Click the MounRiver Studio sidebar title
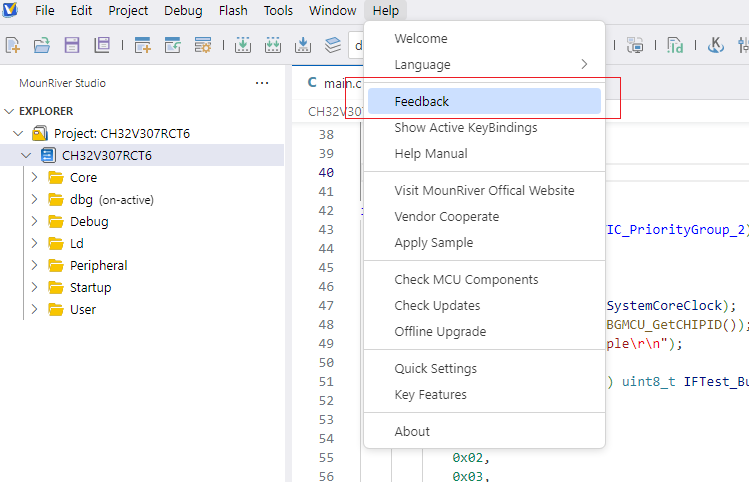749x482 pixels. 62,83
